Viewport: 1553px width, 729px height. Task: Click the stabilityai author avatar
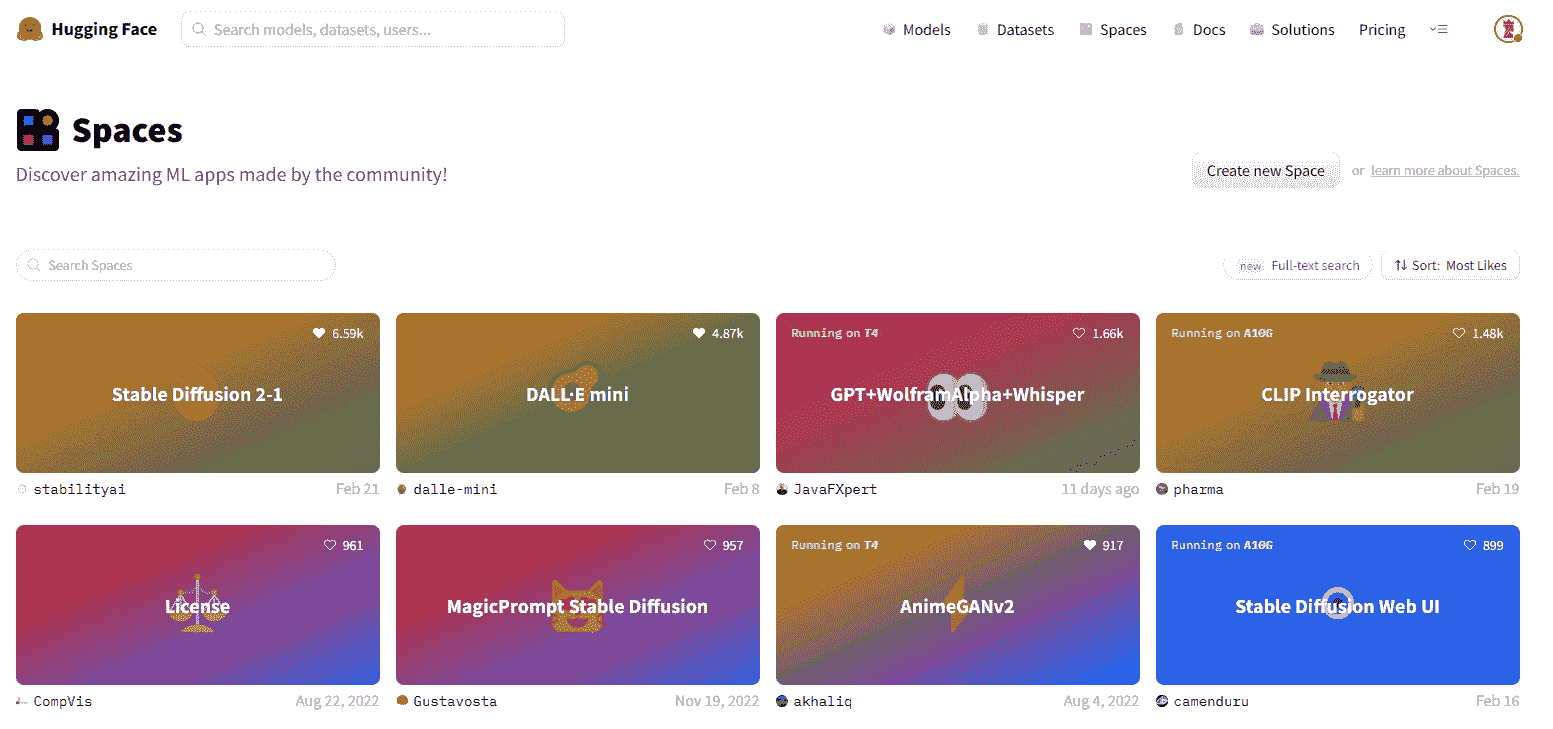(x=22, y=489)
